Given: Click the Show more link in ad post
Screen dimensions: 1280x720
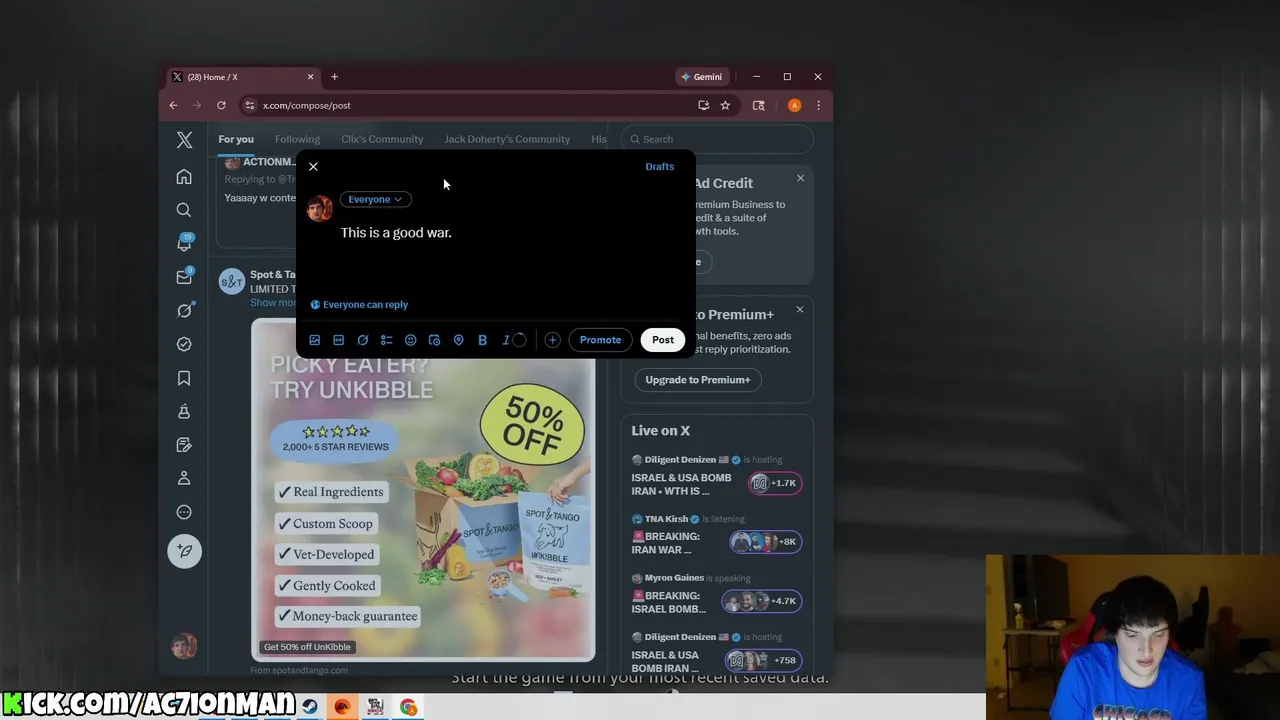Looking at the screenshot, I should tap(273, 303).
